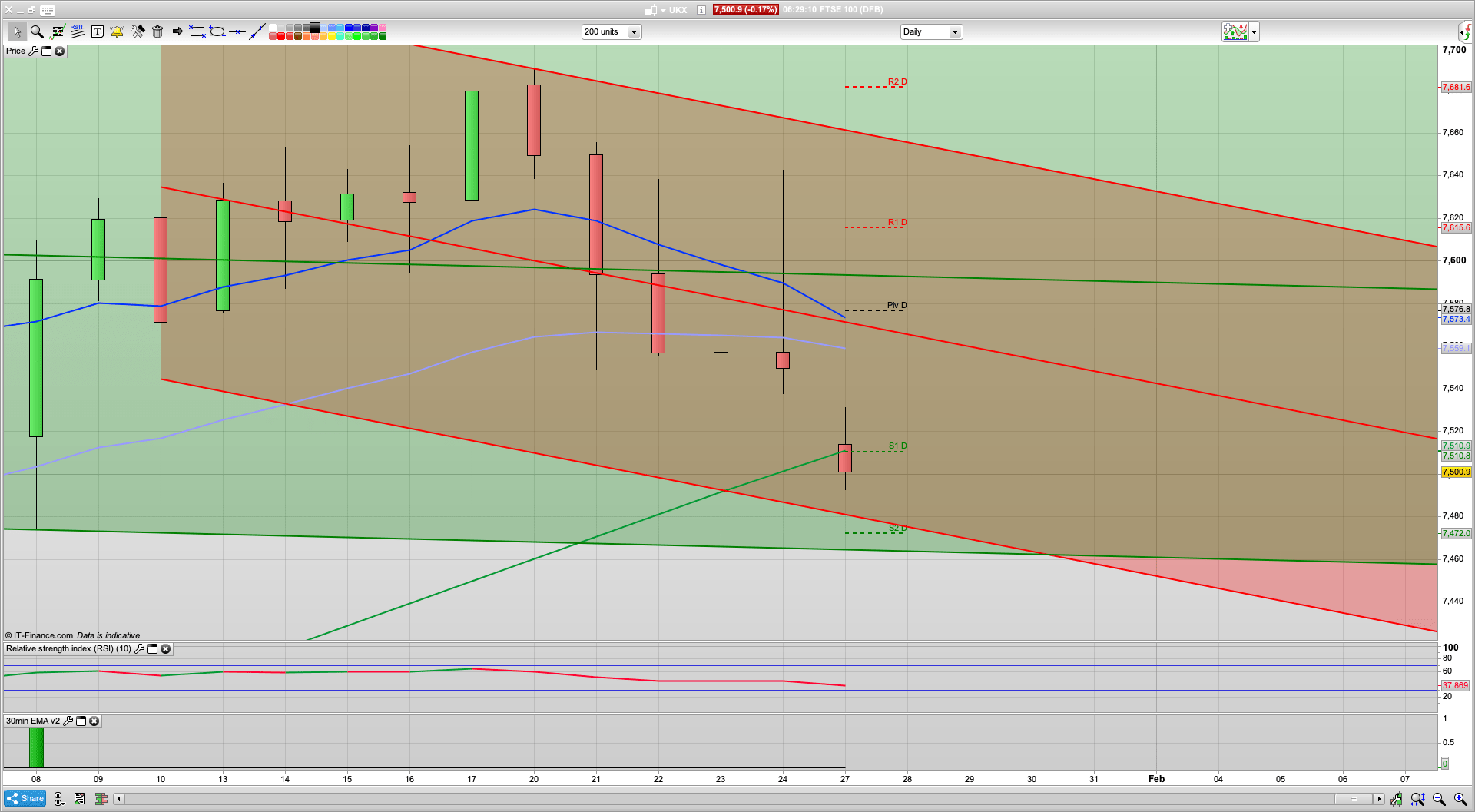1475x812 pixels.
Task: Choose the diagonal trend line tool
Action: 257,31
